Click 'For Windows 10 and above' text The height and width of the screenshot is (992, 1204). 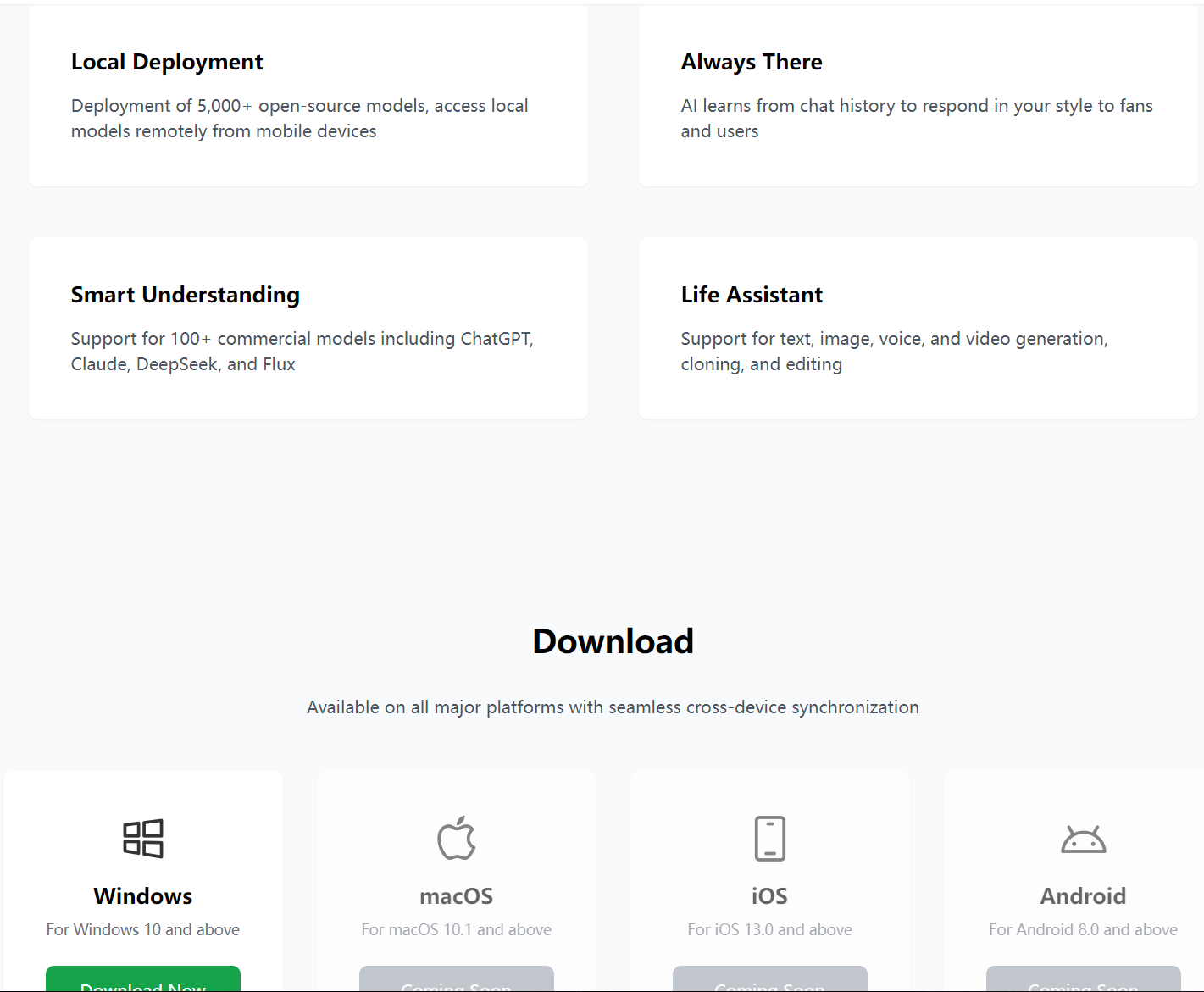point(143,930)
